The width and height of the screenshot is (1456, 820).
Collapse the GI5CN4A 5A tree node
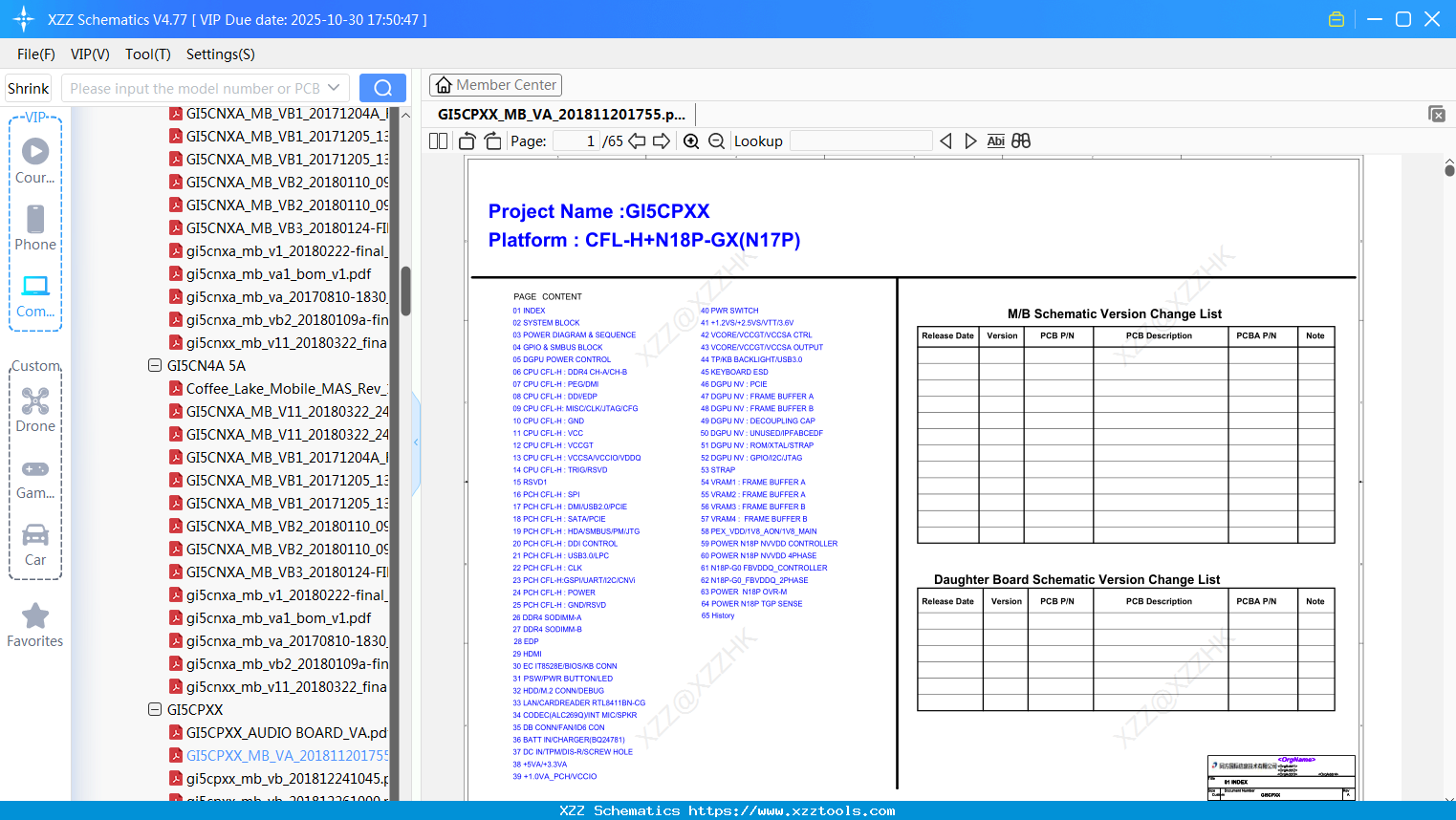click(x=155, y=365)
